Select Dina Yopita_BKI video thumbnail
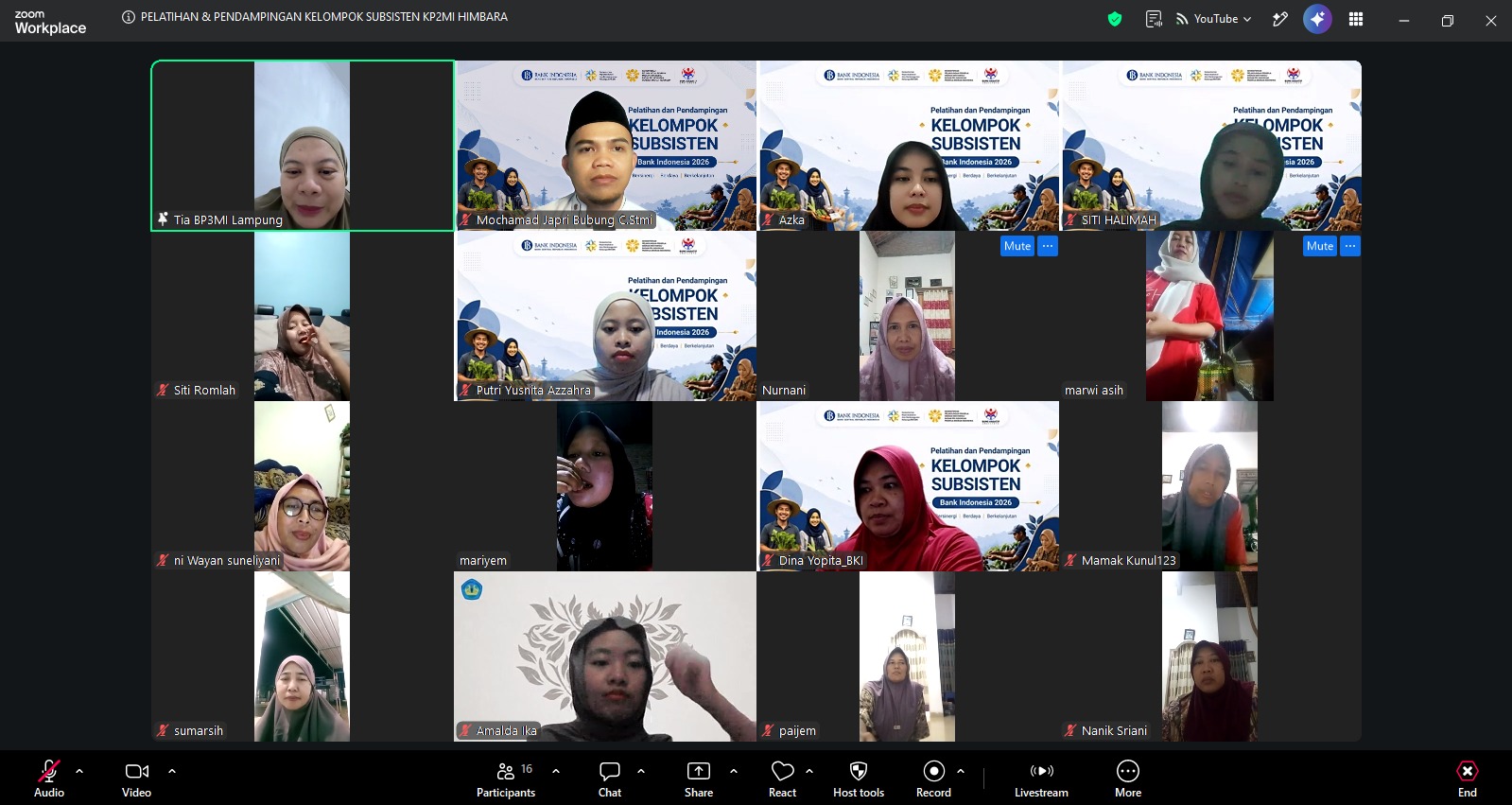The width and height of the screenshot is (1512, 805). click(x=908, y=486)
